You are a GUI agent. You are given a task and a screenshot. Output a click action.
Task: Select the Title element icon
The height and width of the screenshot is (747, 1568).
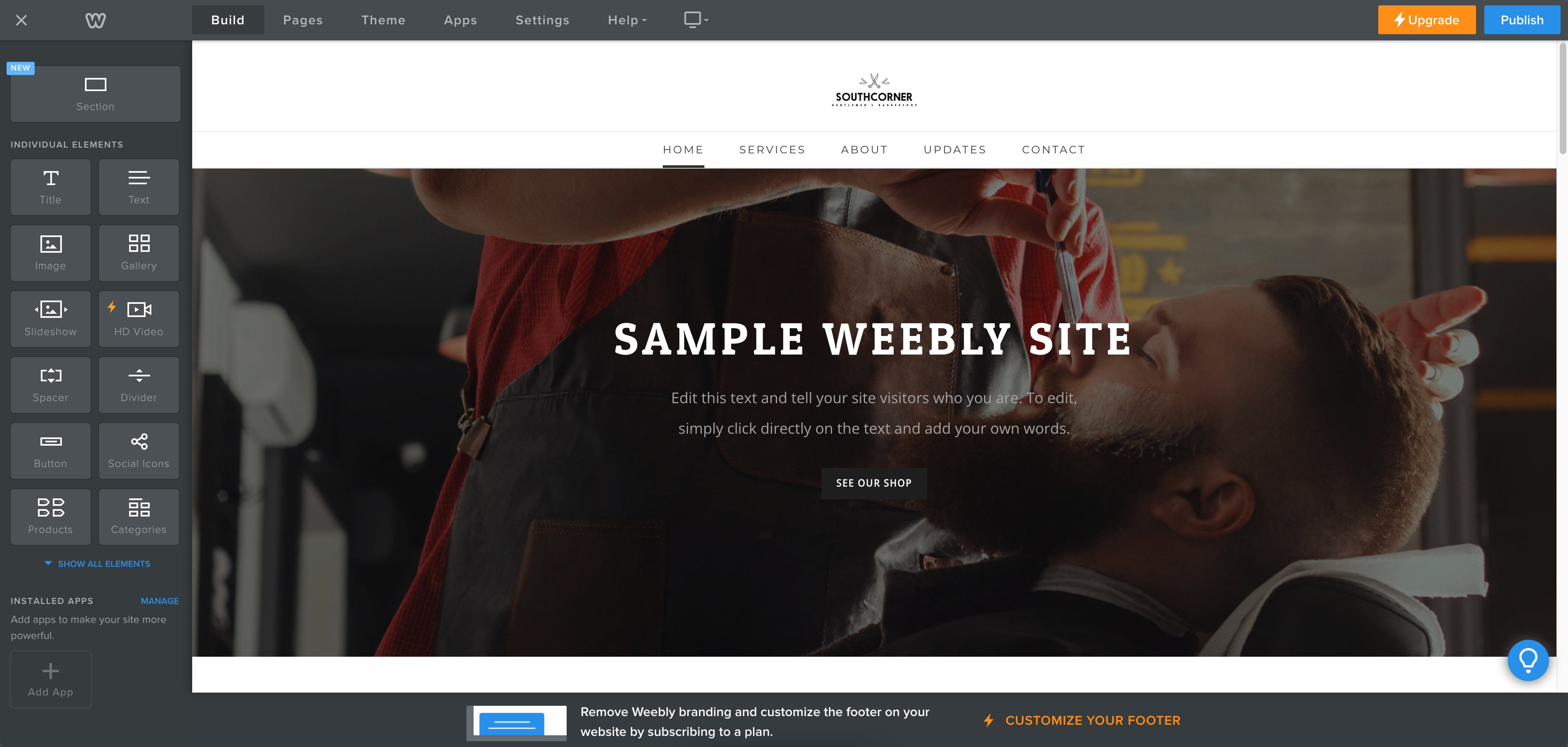pyautogui.click(x=51, y=178)
